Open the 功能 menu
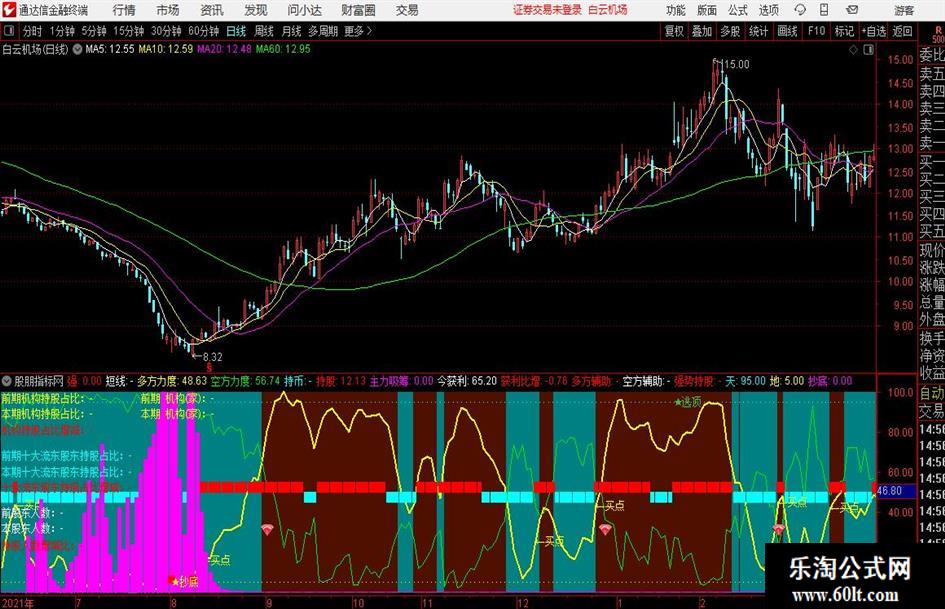945x609 pixels. (x=676, y=10)
